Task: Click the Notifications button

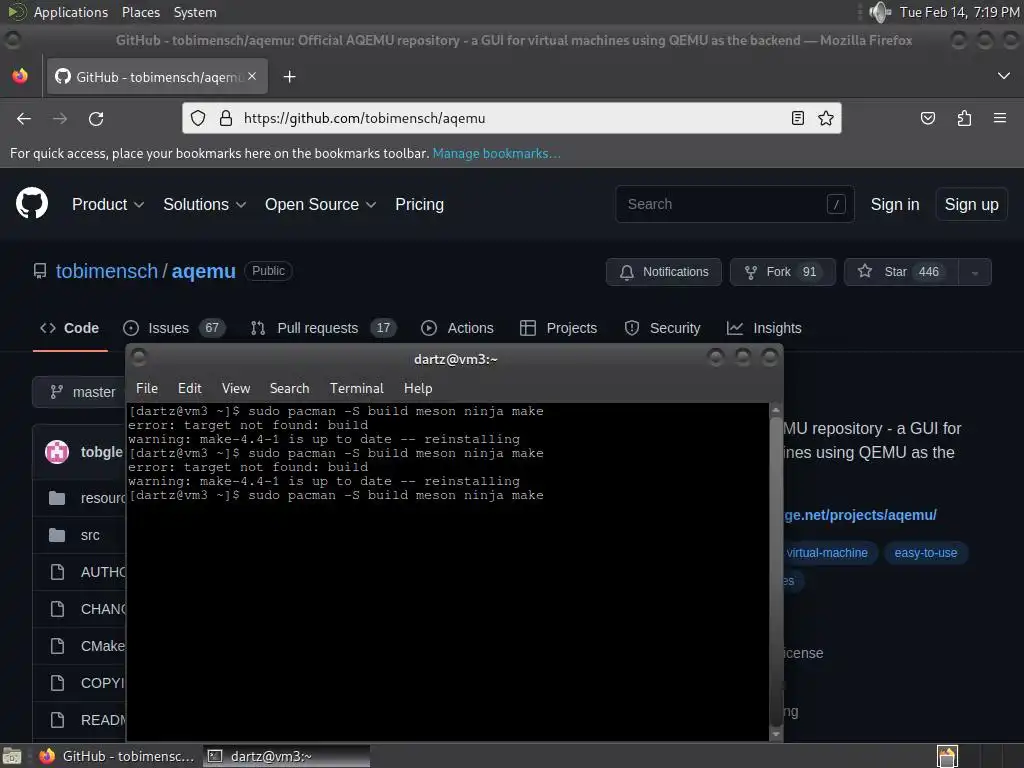Action: 664,272
